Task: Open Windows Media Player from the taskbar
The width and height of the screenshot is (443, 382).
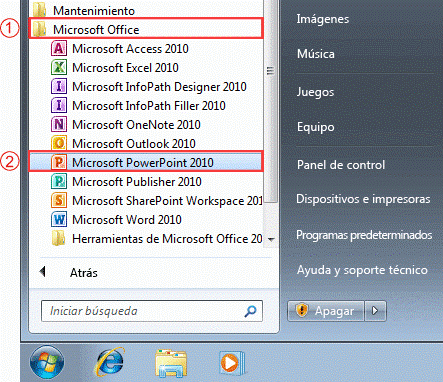Action: (232, 363)
